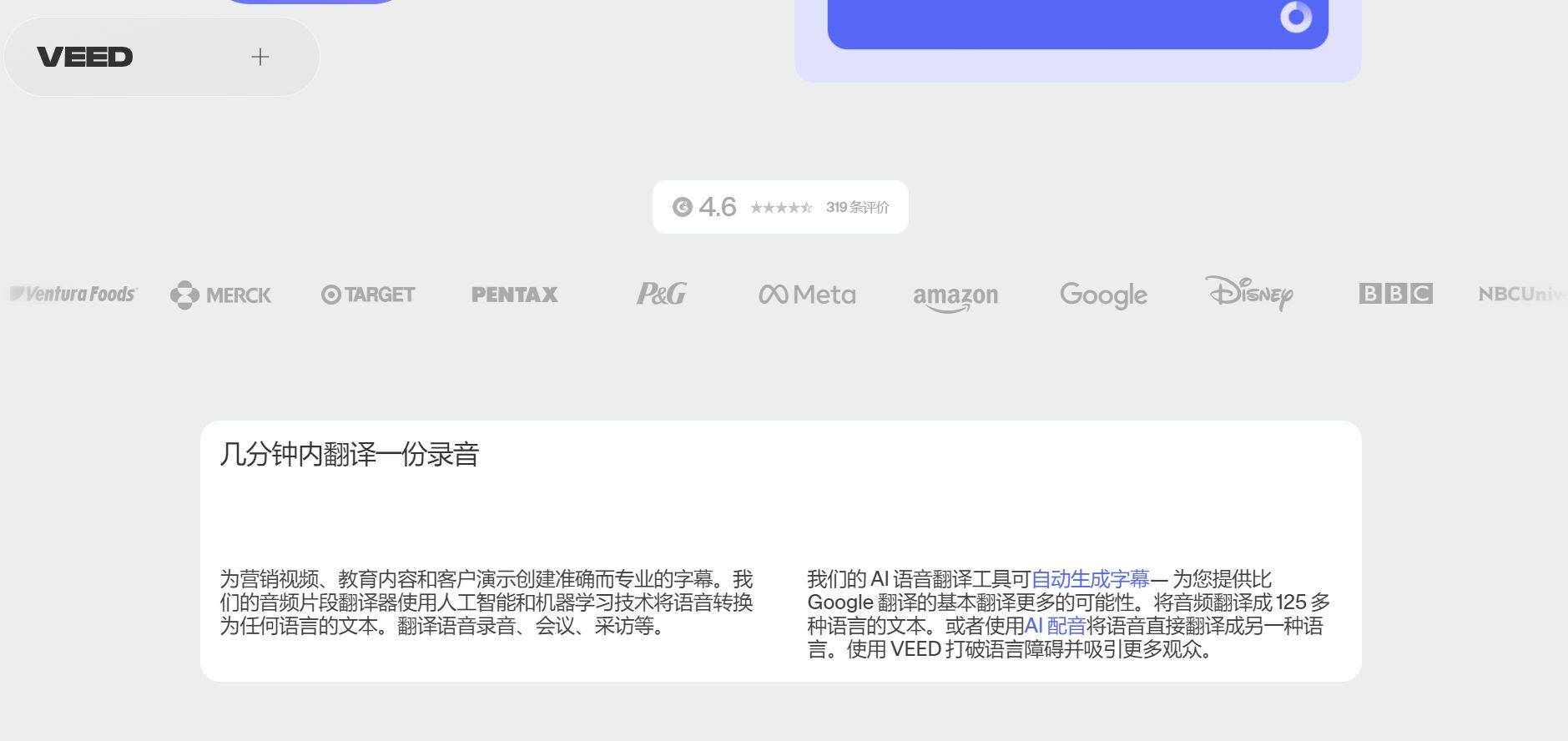Click paragraph starting 我们的 AI 语音翻译工具

point(1069,614)
